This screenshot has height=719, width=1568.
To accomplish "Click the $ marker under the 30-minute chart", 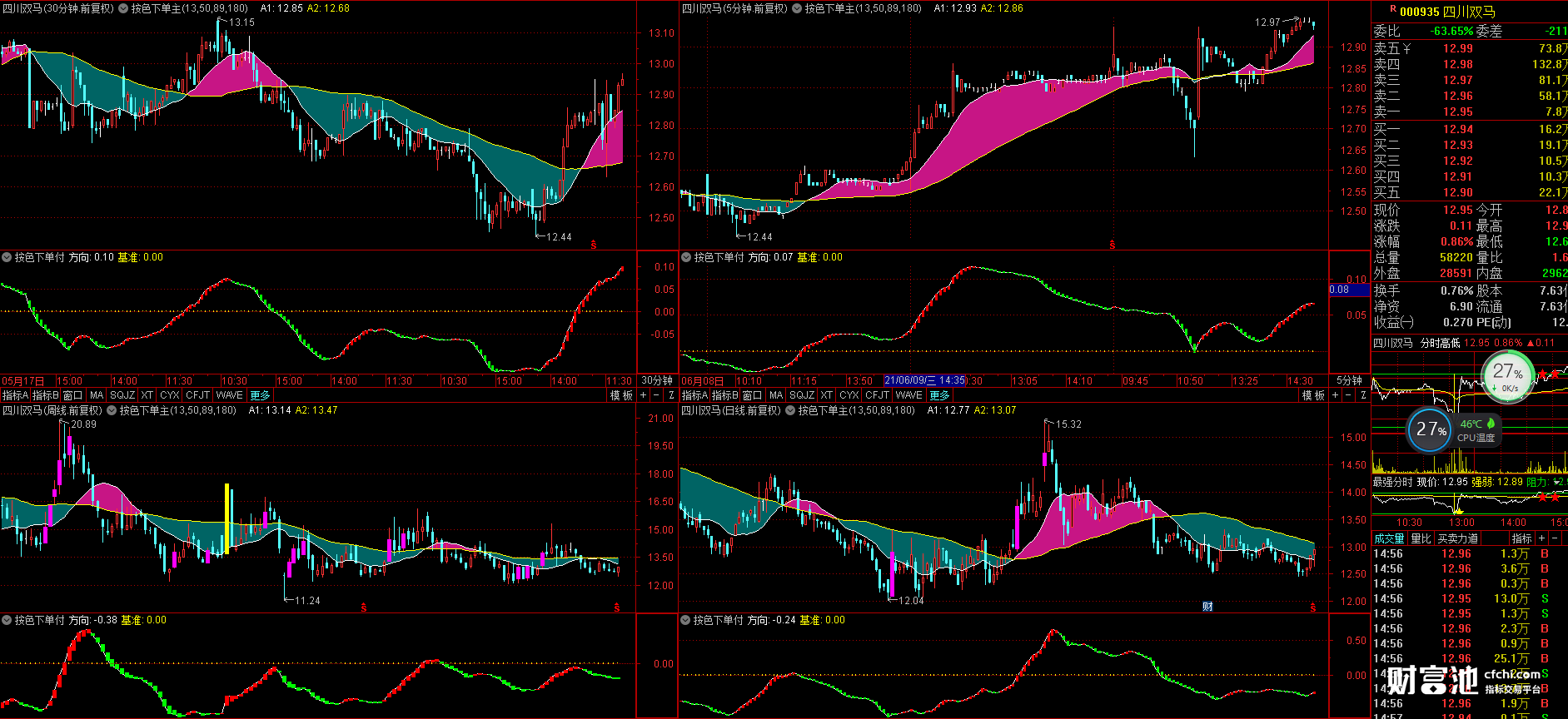I will (594, 245).
